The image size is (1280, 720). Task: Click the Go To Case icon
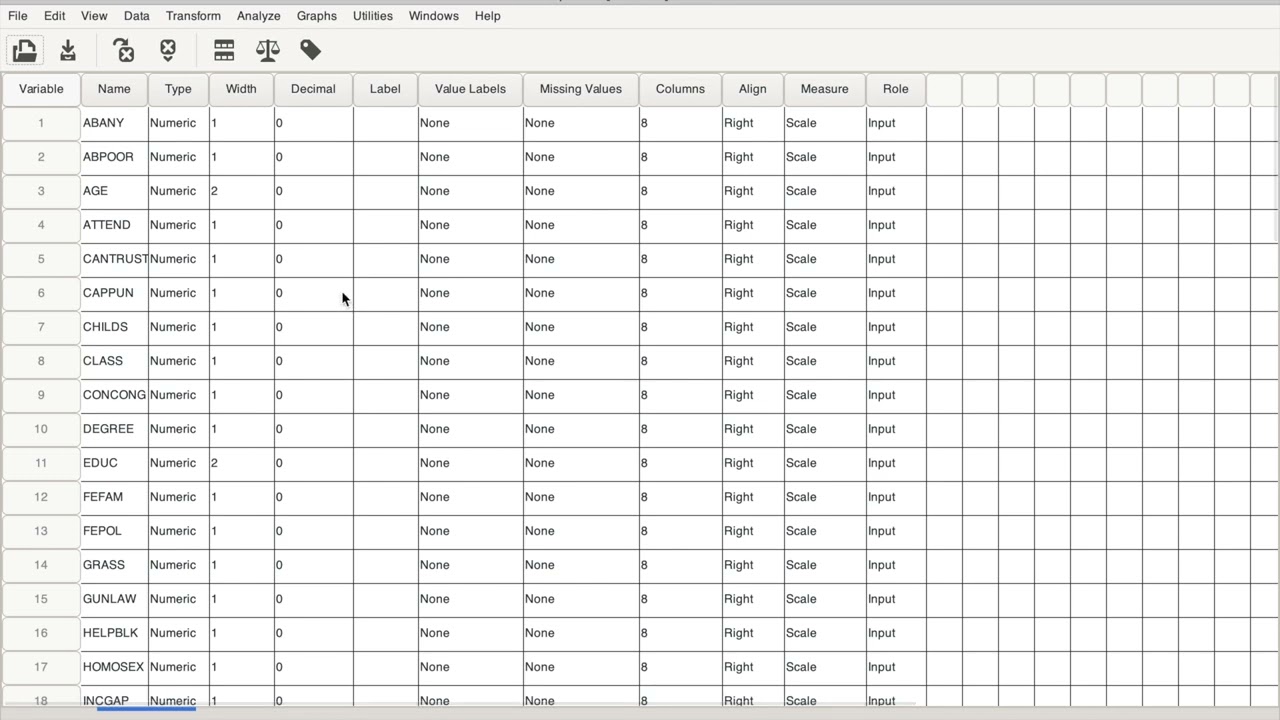coord(168,50)
